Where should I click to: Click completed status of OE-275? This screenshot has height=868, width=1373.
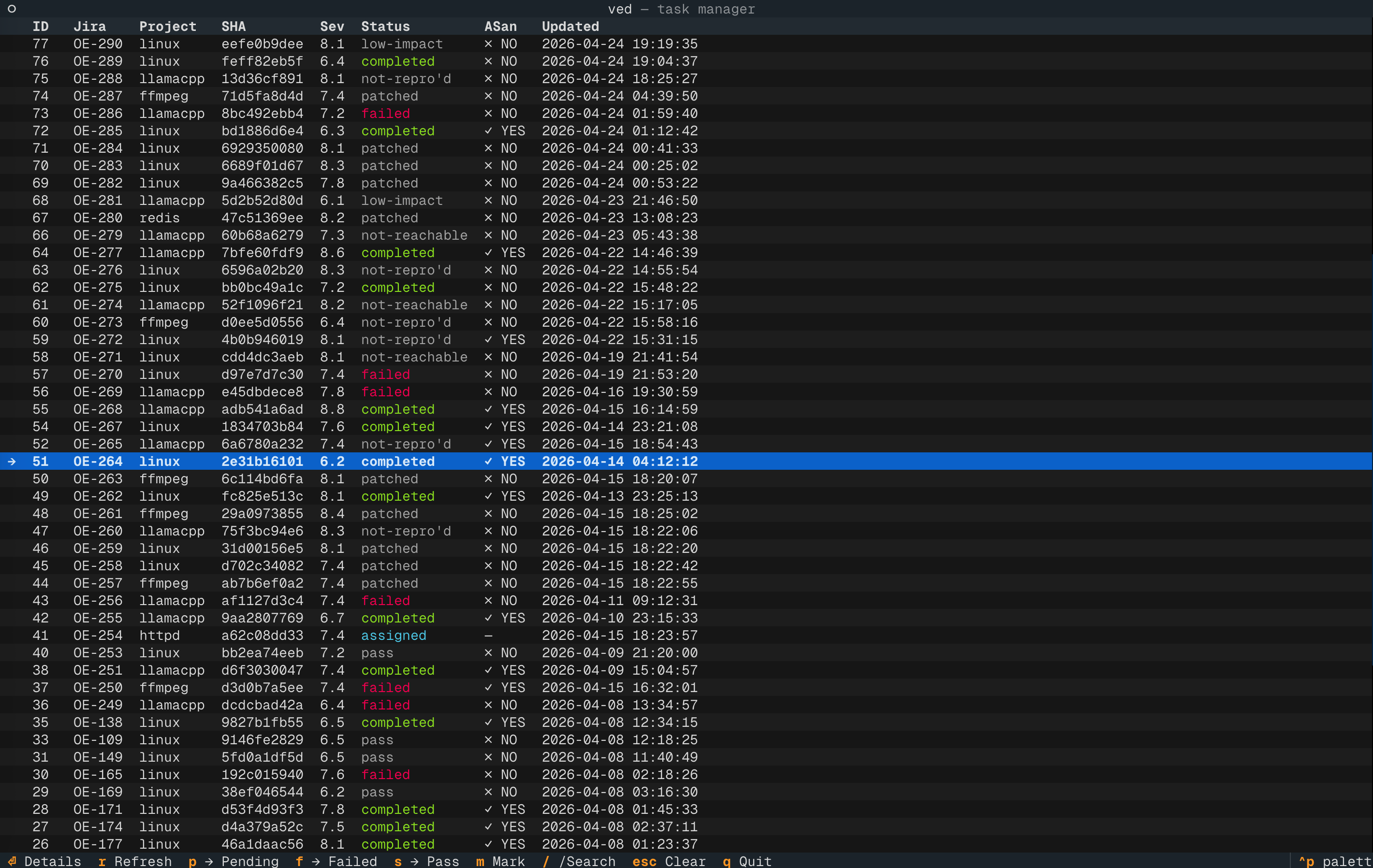pos(398,287)
